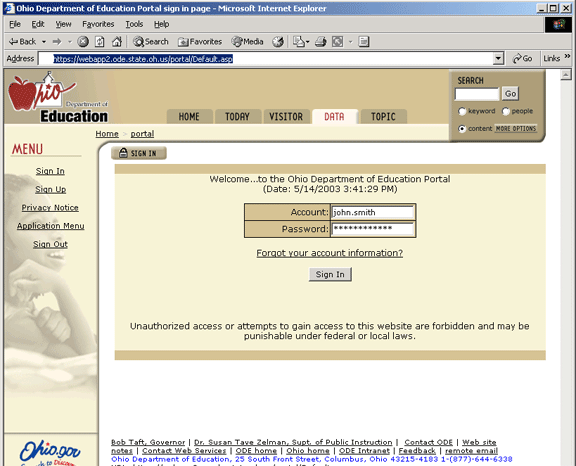Image resolution: width=576 pixels, height=466 pixels.
Task: Select the keyword search radio button
Action: (x=462, y=111)
